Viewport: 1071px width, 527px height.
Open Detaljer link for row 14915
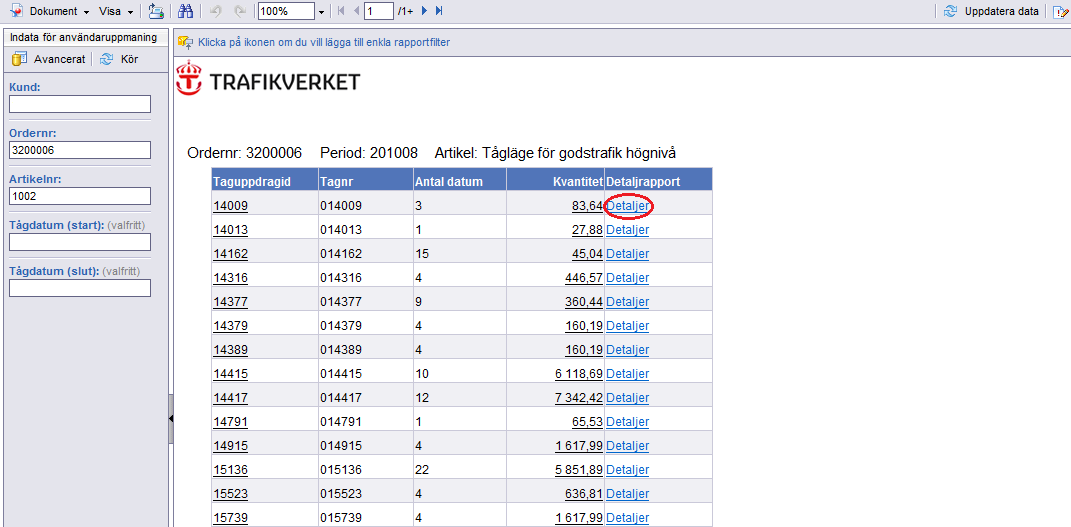[x=628, y=446]
